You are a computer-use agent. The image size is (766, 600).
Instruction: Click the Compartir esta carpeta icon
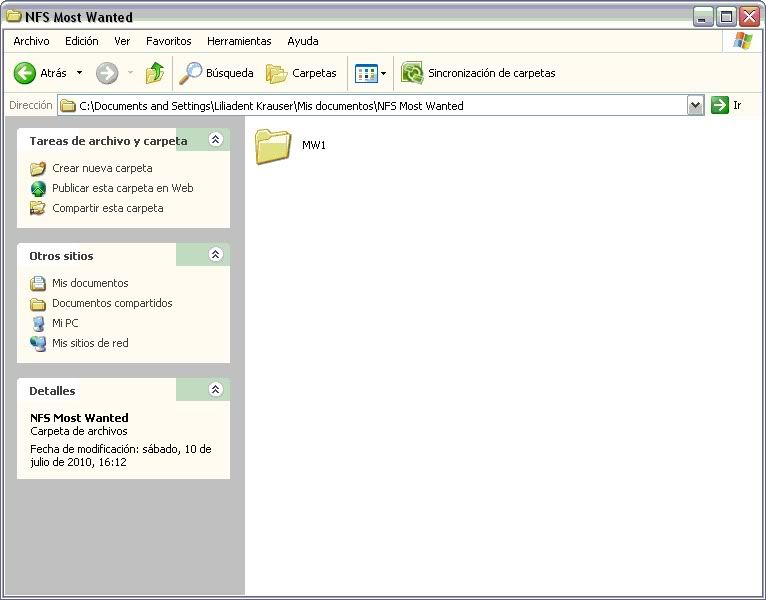[38, 209]
